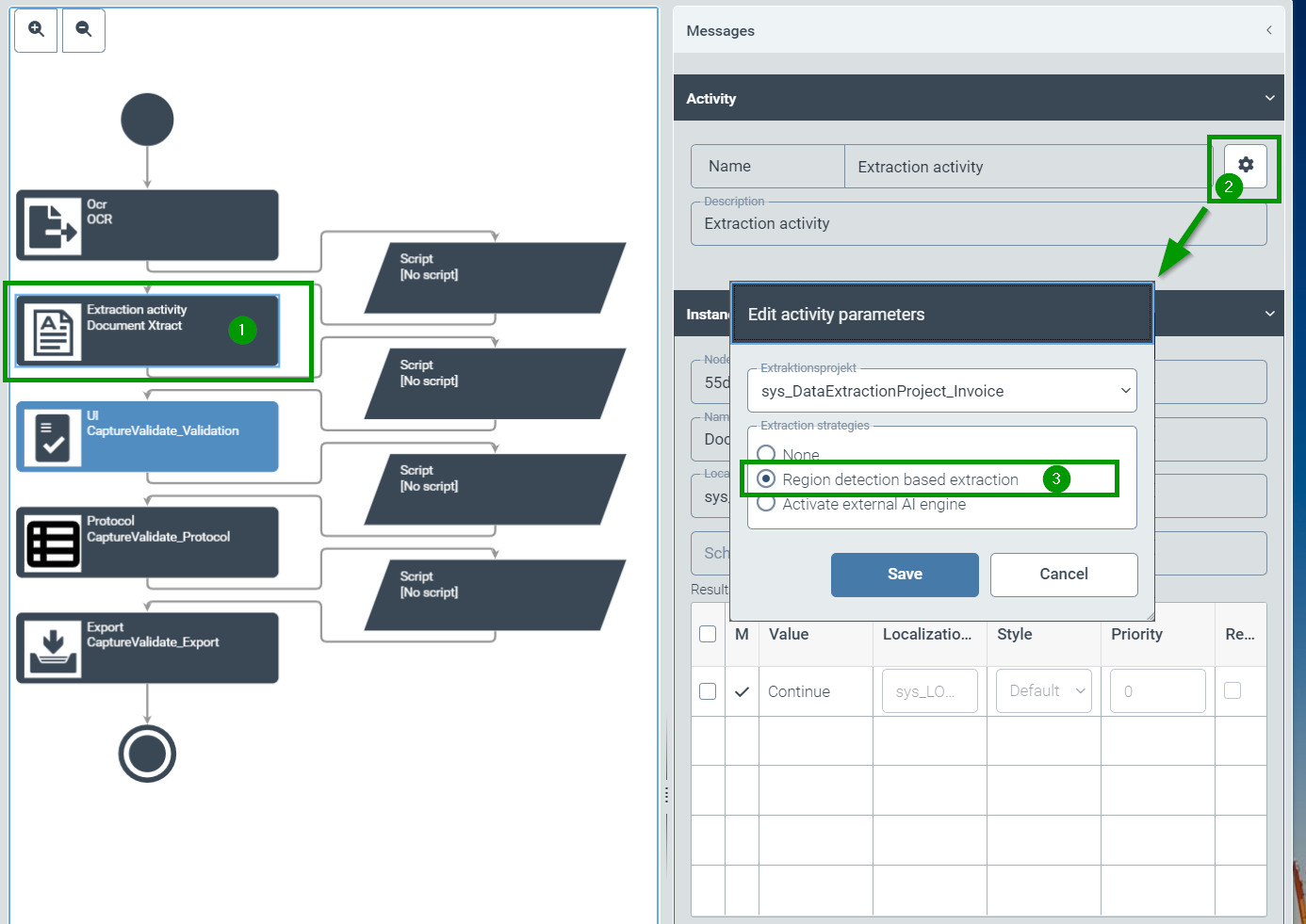Tick the Continue row checkbox
The image size is (1306, 924).
click(708, 691)
